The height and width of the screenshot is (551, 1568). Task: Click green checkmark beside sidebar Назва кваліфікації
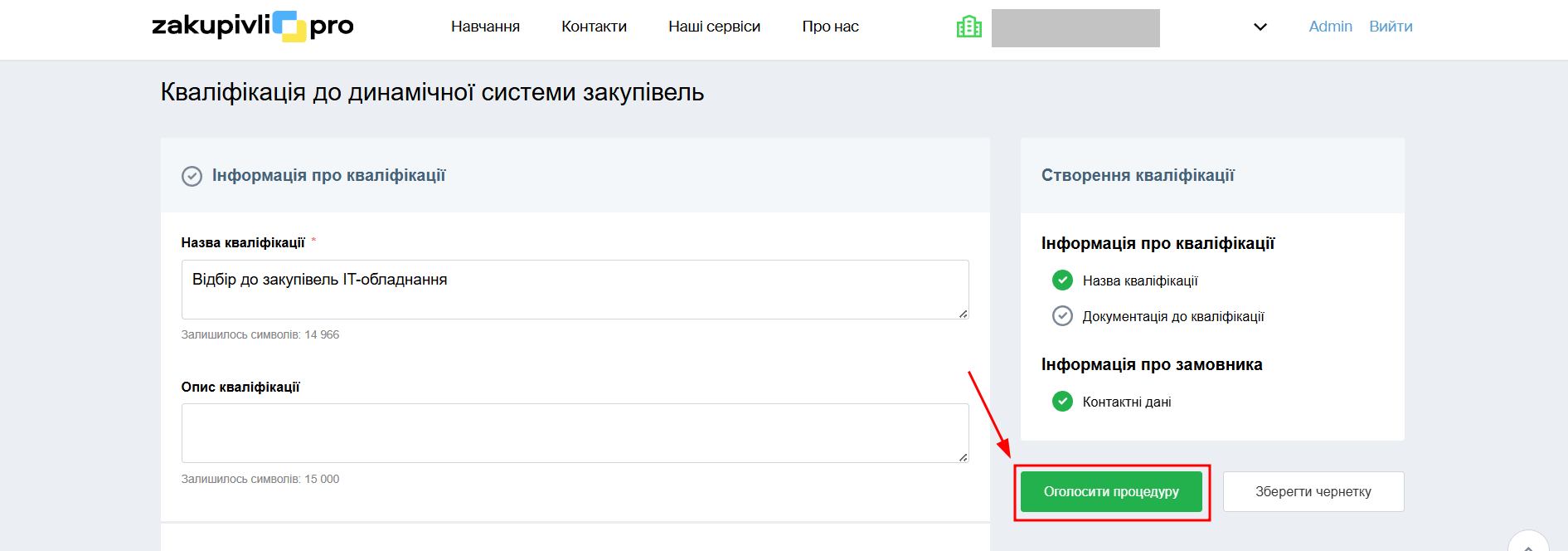coord(1062,280)
